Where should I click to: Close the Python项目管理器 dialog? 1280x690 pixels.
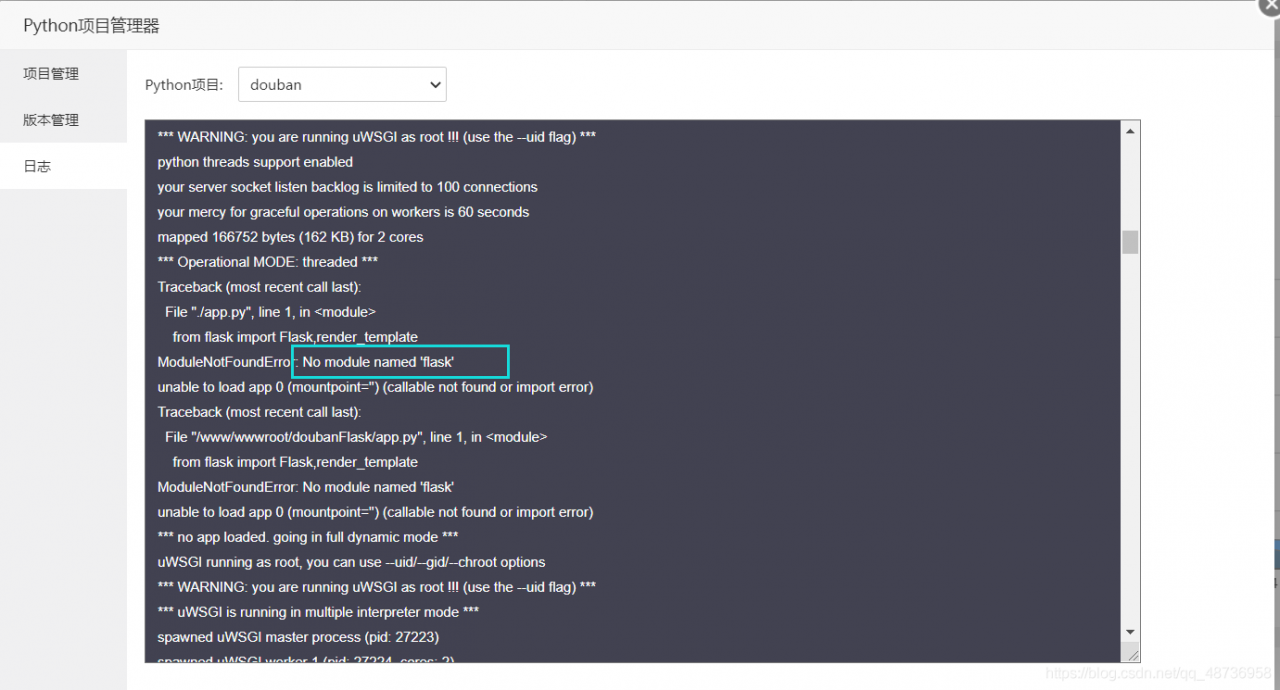pyautogui.click(x=1270, y=5)
